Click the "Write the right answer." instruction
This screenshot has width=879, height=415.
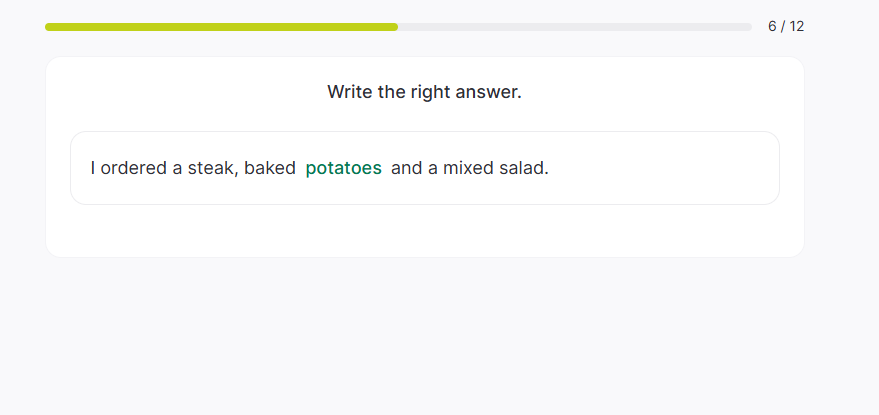tap(424, 92)
